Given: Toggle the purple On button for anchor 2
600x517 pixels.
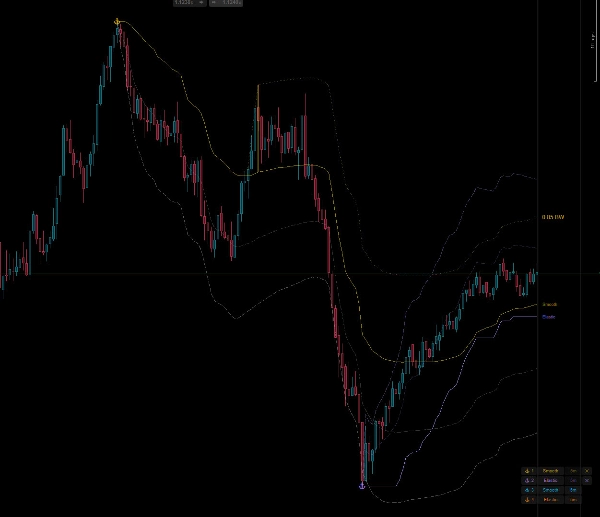Looking at the screenshot, I should point(573,480).
